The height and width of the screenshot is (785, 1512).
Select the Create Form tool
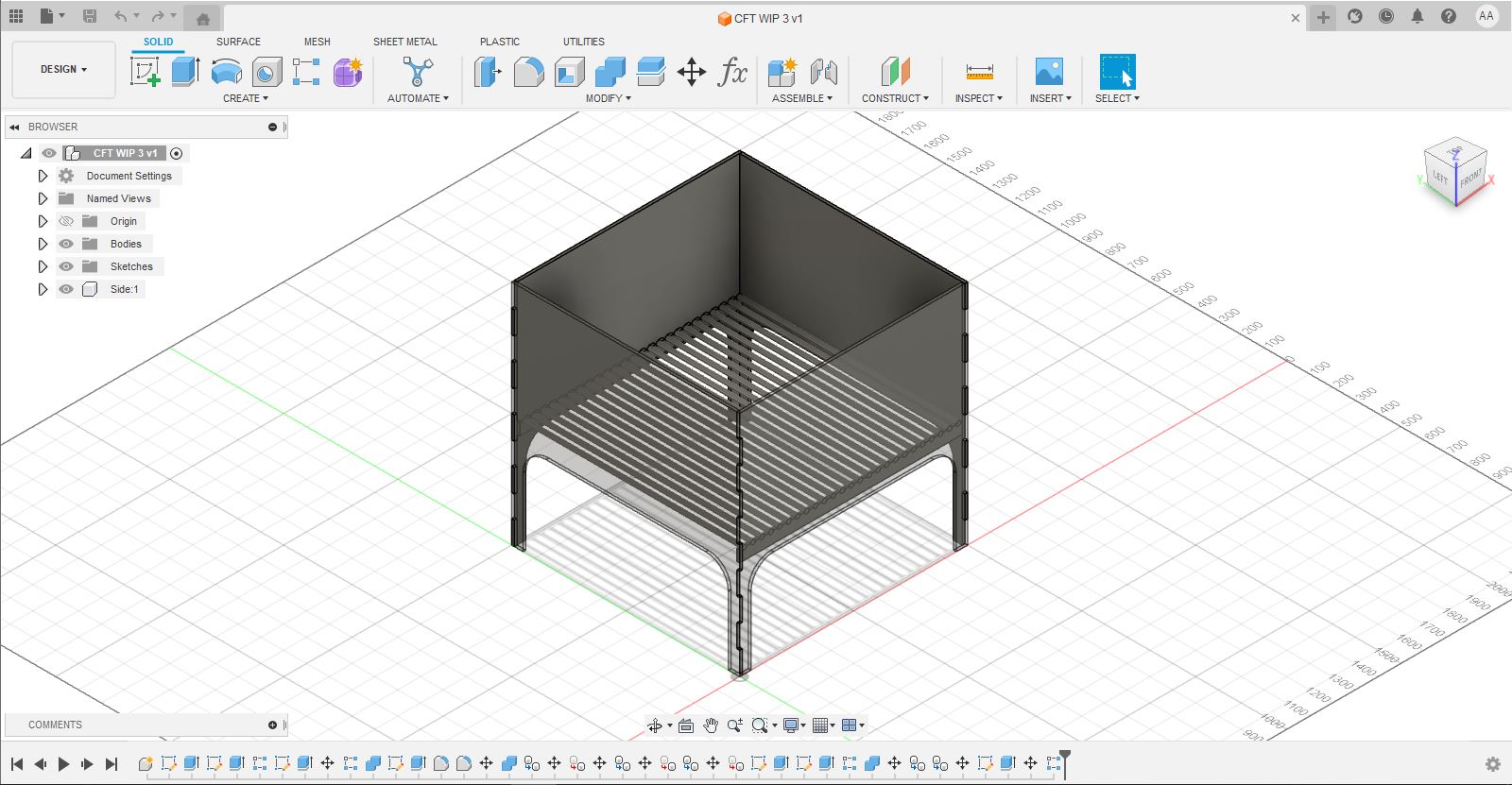click(x=348, y=72)
